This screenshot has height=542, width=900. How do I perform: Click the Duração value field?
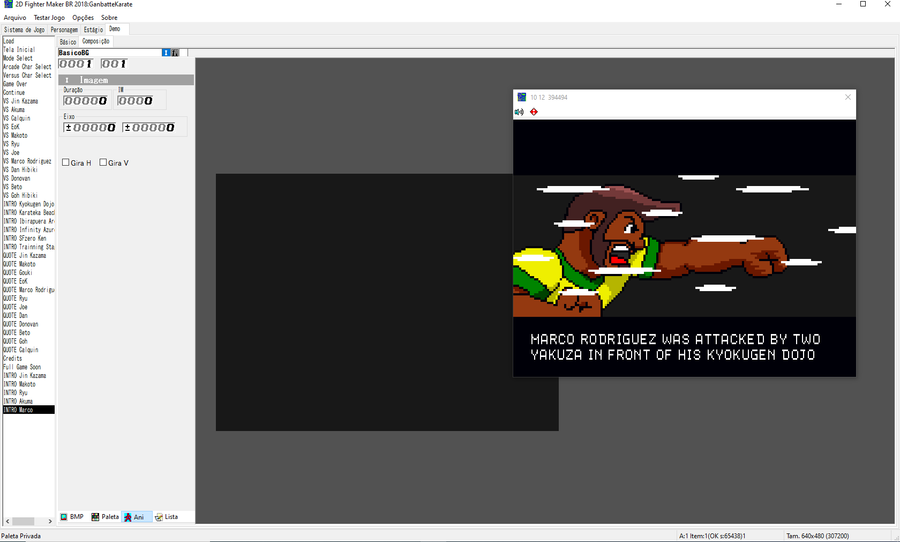tap(86, 101)
